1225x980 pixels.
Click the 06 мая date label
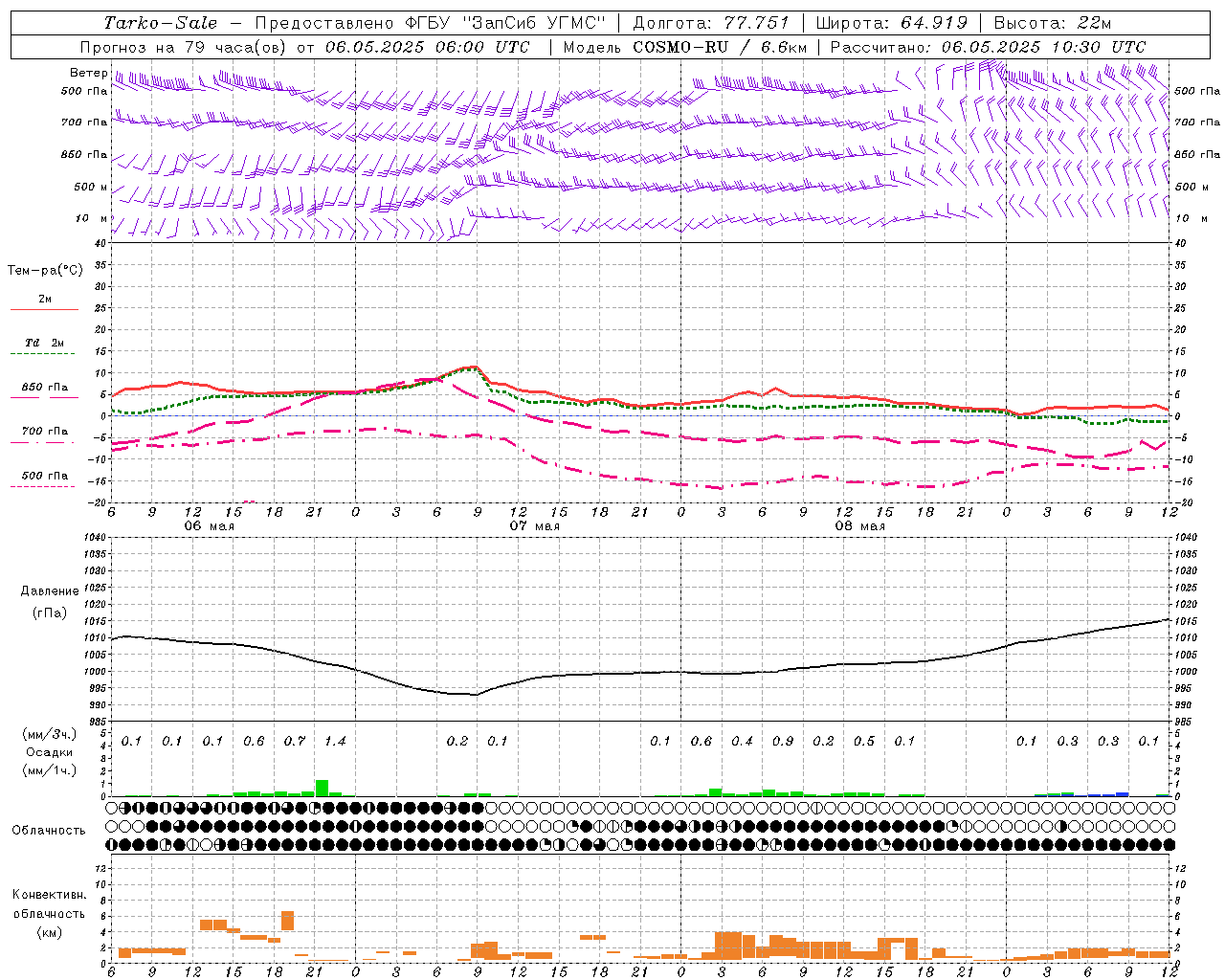pos(209,526)
